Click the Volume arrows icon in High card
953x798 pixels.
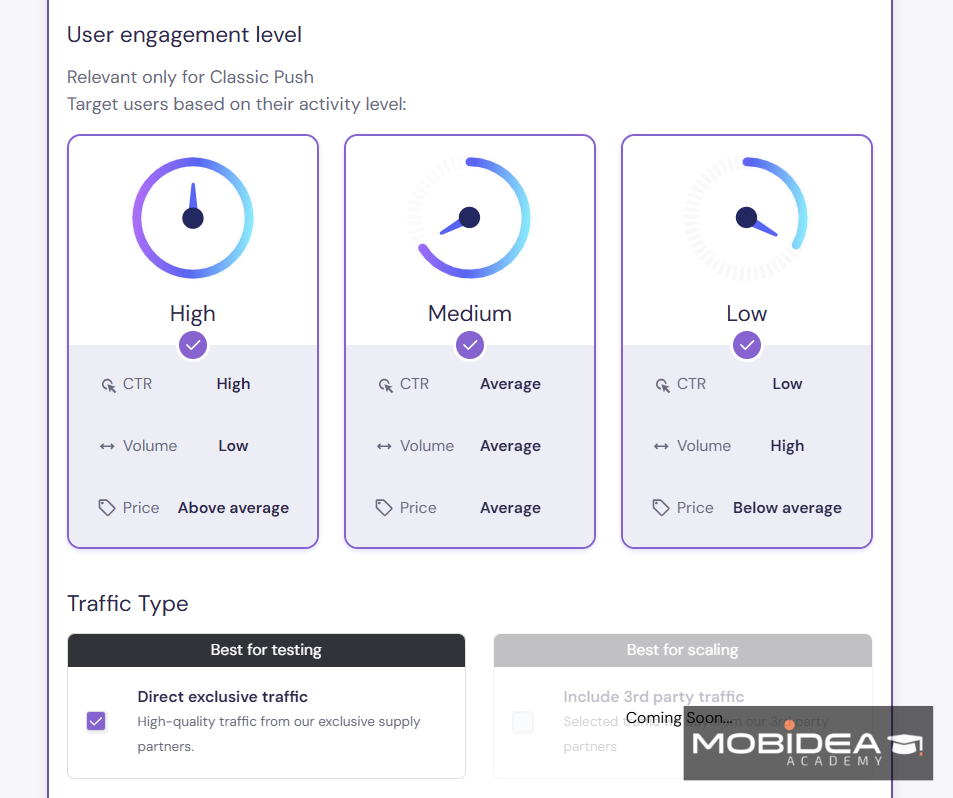[x=107, y=447]
